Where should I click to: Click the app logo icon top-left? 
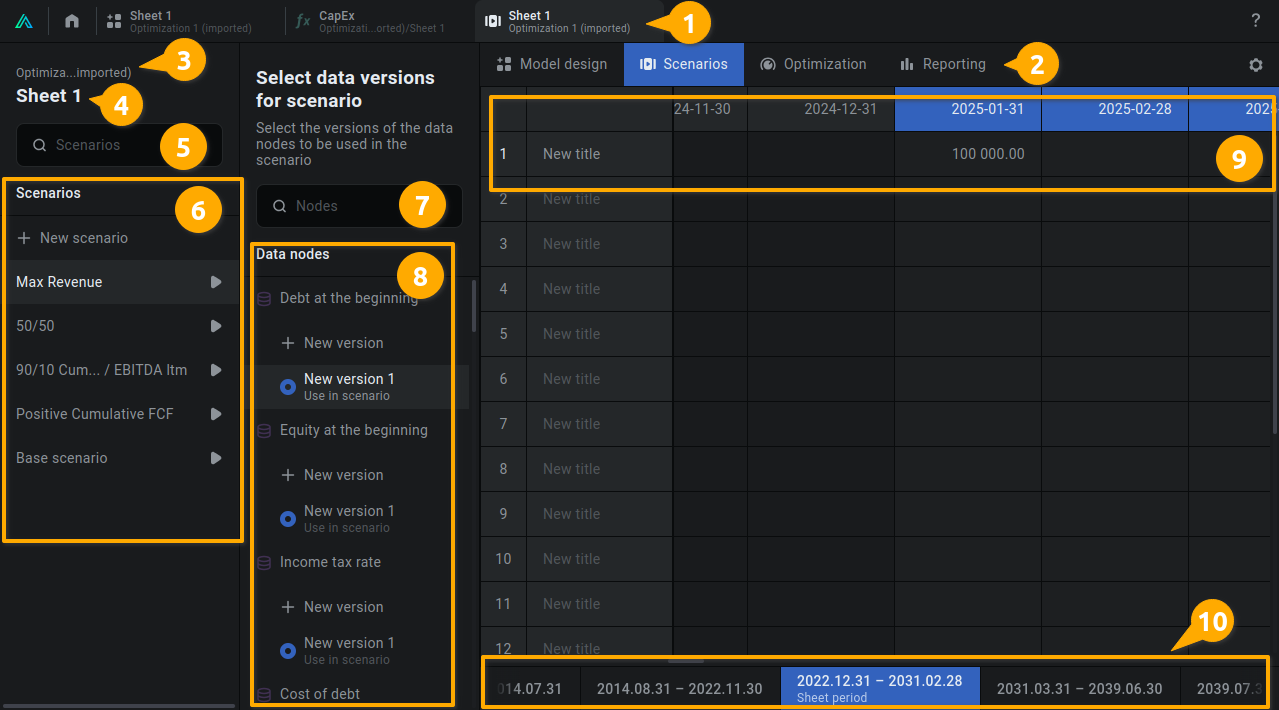click(x=23, y=19)
